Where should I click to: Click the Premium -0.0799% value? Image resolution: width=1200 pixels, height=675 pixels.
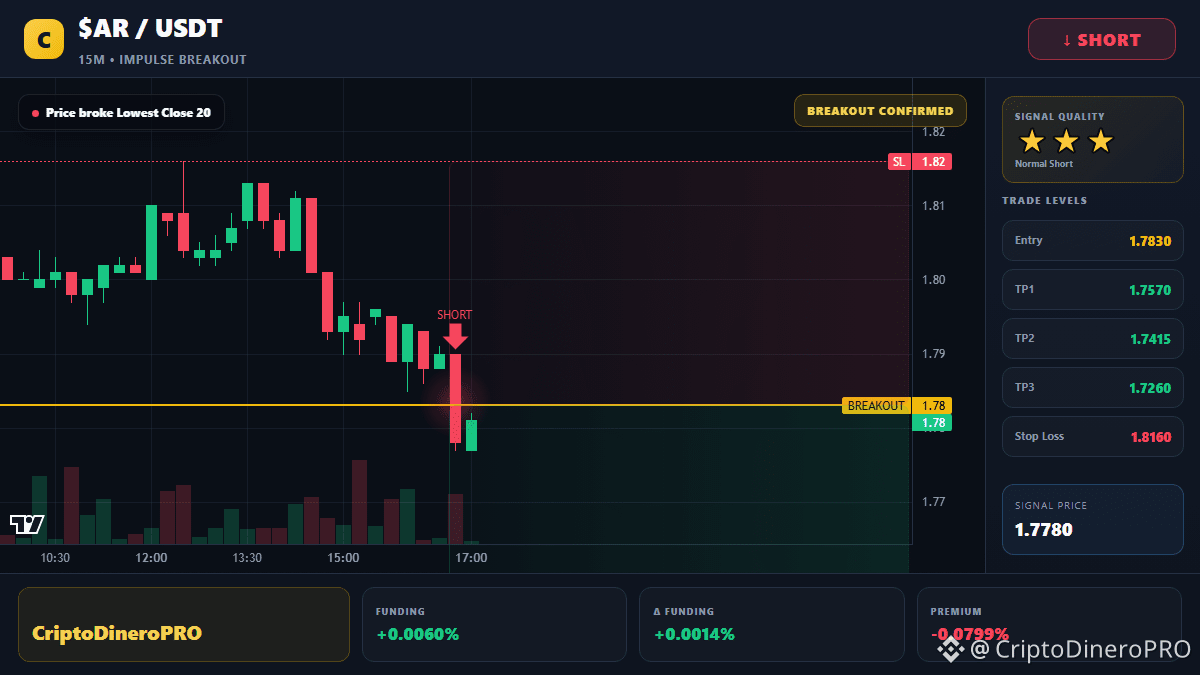pos(969,634)
